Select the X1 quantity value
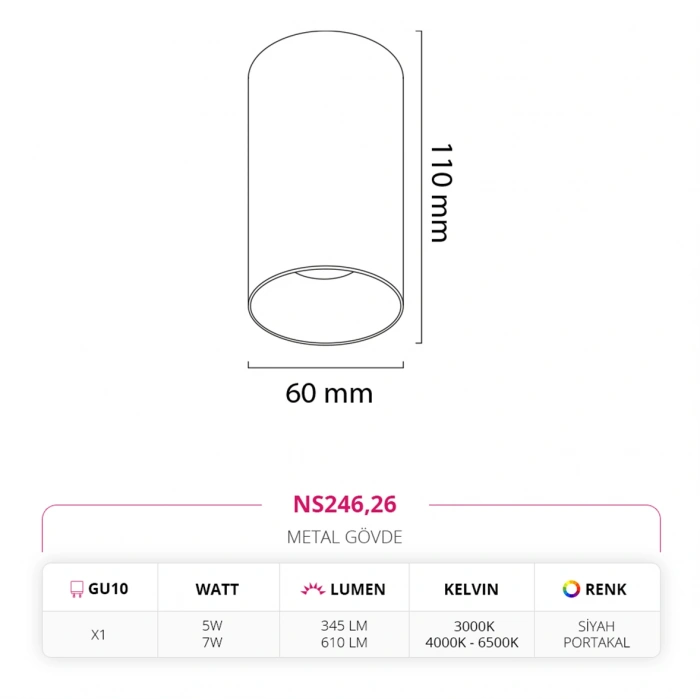 coord(98,634)
